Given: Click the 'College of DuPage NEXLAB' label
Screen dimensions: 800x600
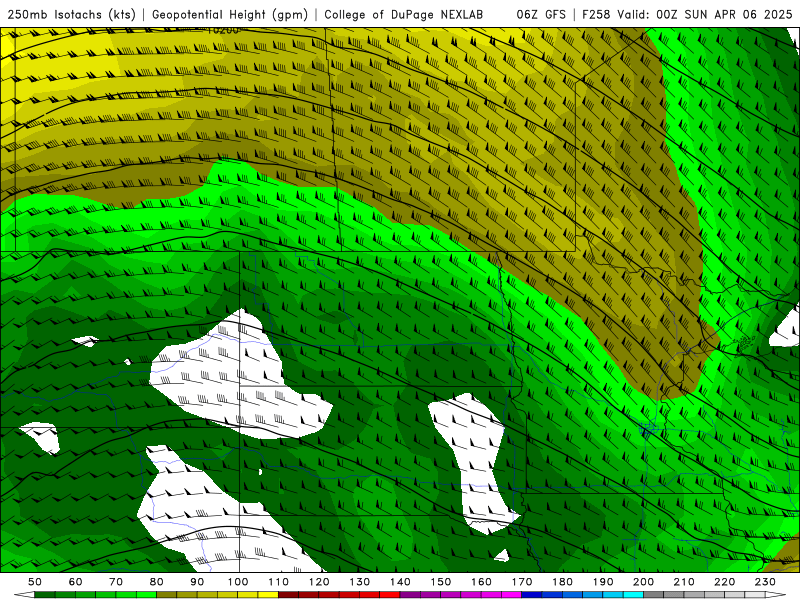Looking at the screenshot, I should pyautogui.click(x=404, y=15).
